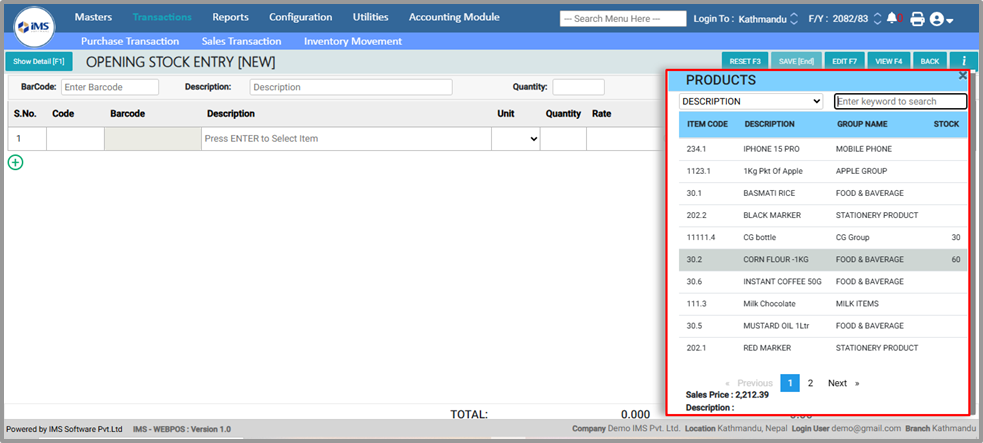The width and height of the screenshot is (983, 443).
Task: Open the Unit dropdown in row 1
Action: tap(515, 139)
